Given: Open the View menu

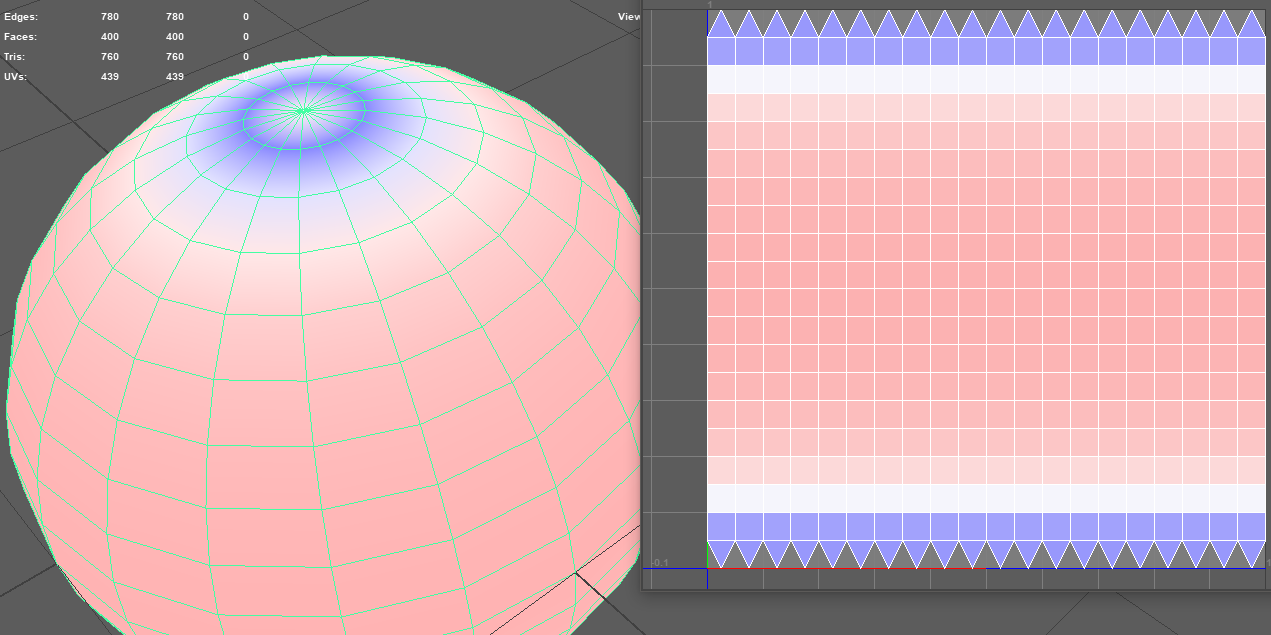Looking at the screenshot, I should pos(628,15).
